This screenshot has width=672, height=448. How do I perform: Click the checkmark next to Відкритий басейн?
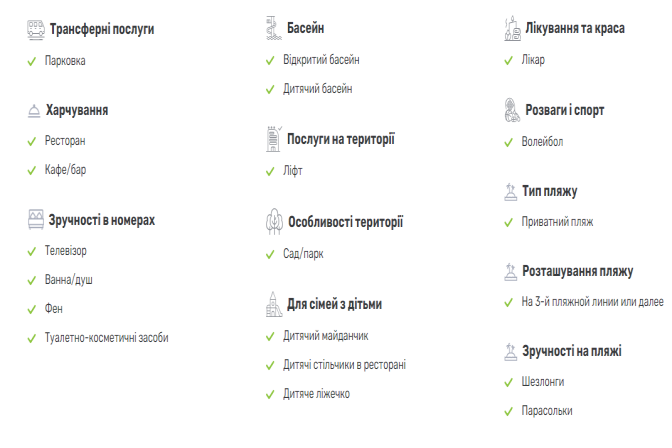270,60
